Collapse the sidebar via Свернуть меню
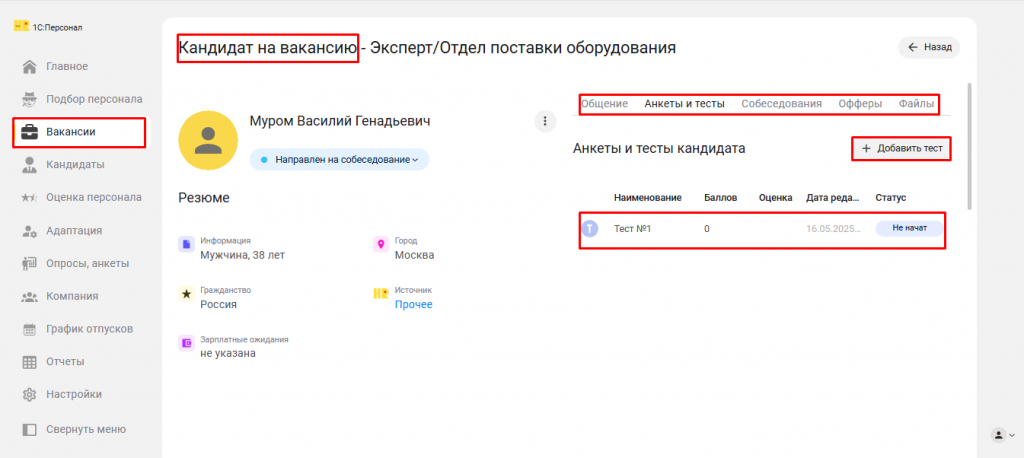Viewport: 1024px width, 458px height. (86, 429)
